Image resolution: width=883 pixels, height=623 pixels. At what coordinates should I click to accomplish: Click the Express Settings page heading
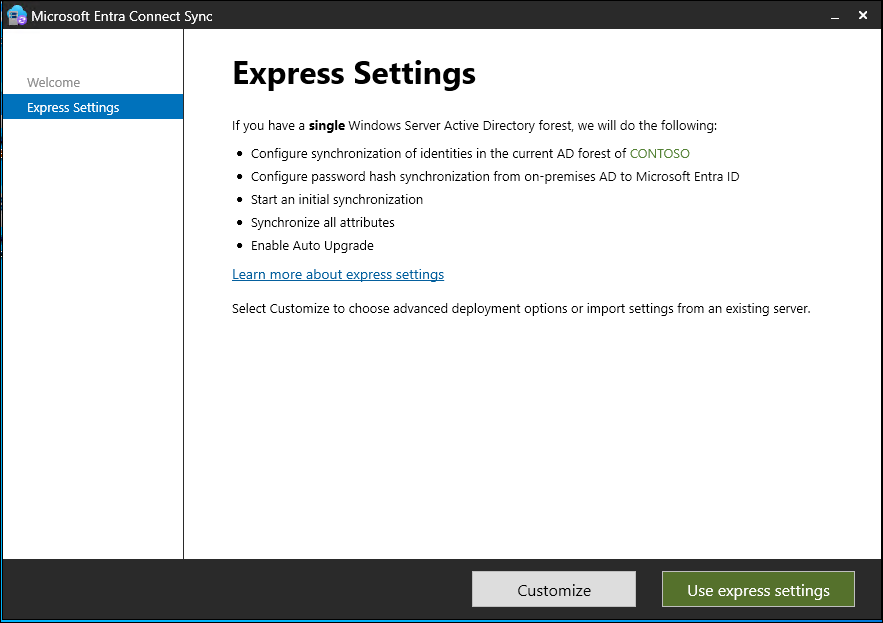[354, 74]
